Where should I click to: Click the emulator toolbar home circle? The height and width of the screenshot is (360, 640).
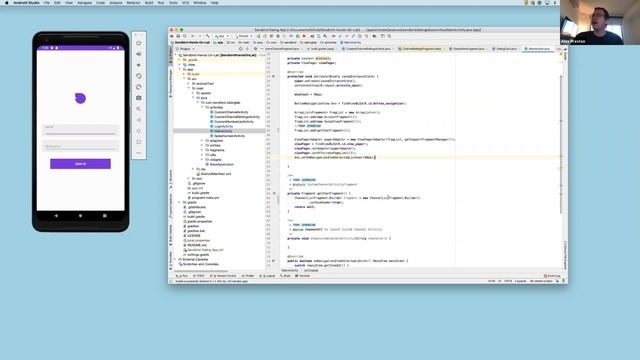point(139,131)
